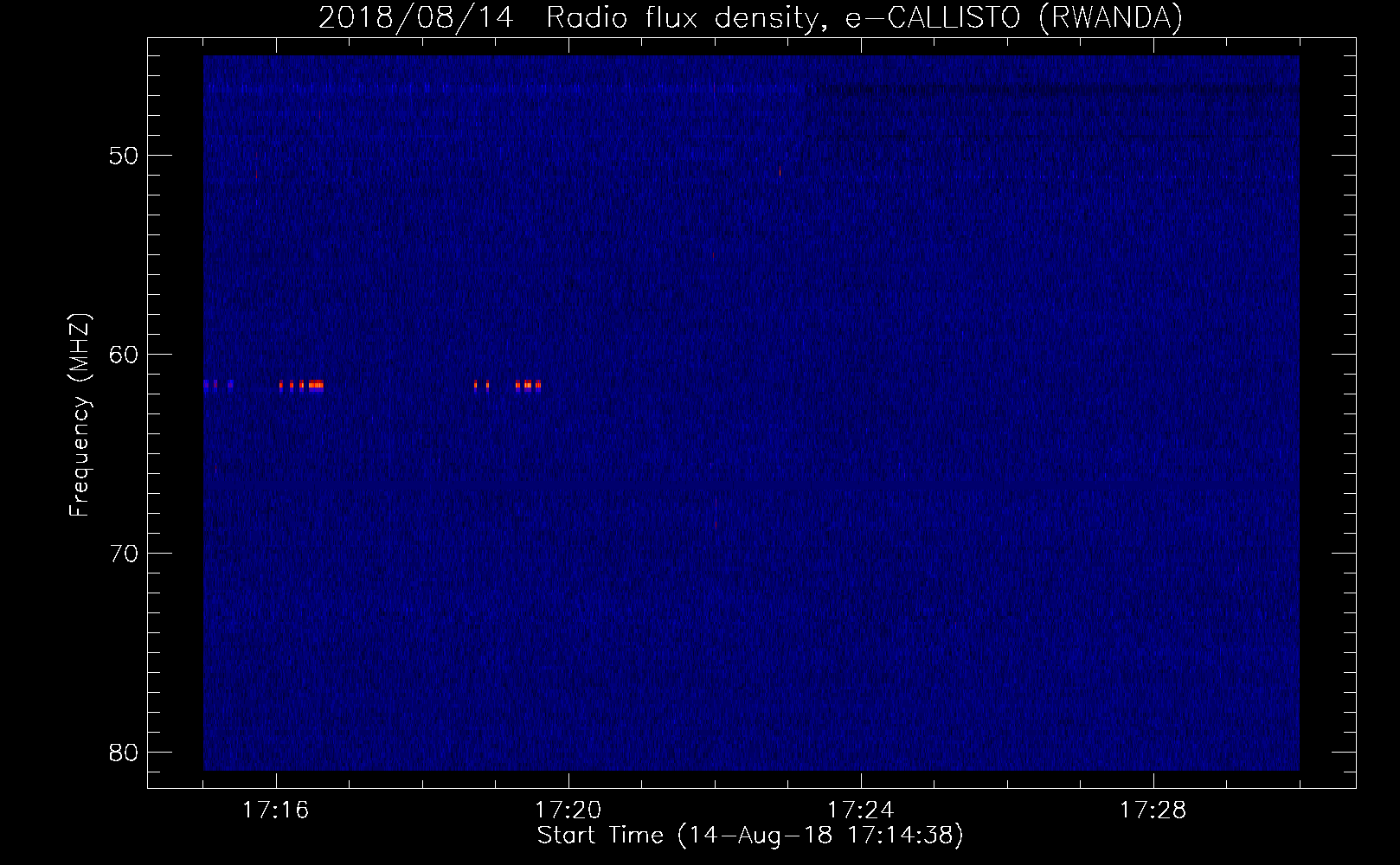This screenshot has height=865, width=1400.
Task: Click the plot title '2018/08/14 Radio flux density'
Action: pyautogui.click(x=750, y=17)
